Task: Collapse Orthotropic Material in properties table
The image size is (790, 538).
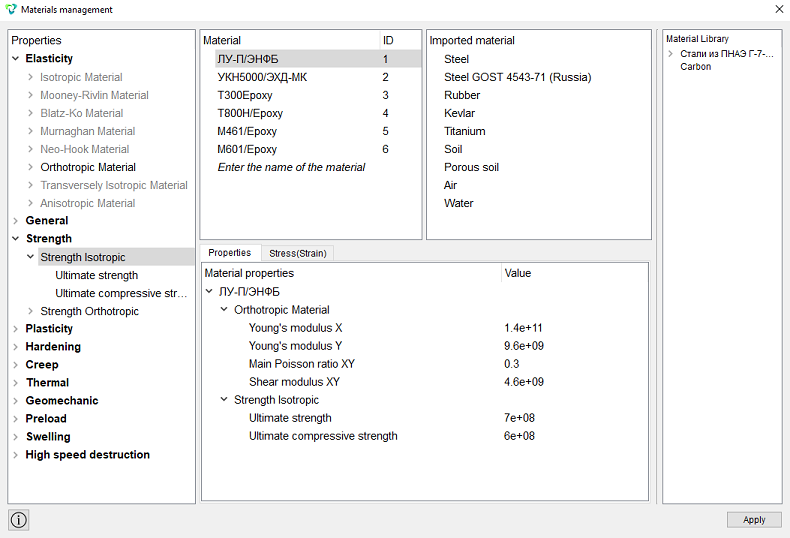Action: [224, 310]
